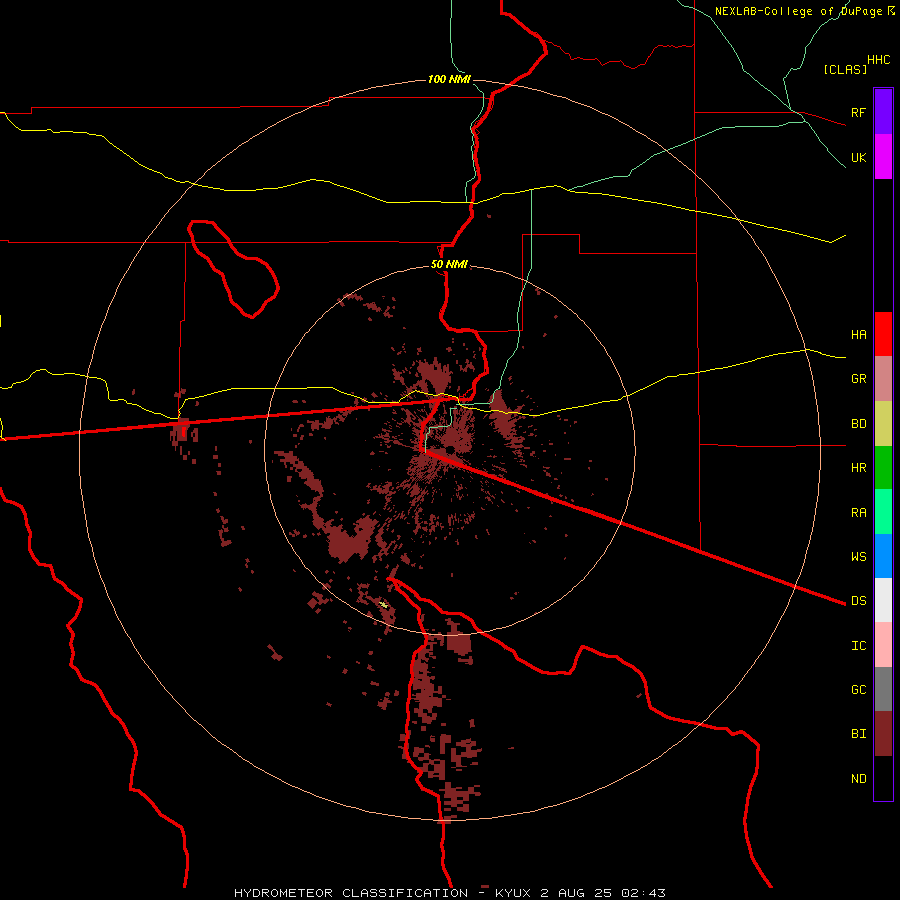Screen dimensions: 900x900
Task: Click the WS legend label
Action: pos(858,556)
